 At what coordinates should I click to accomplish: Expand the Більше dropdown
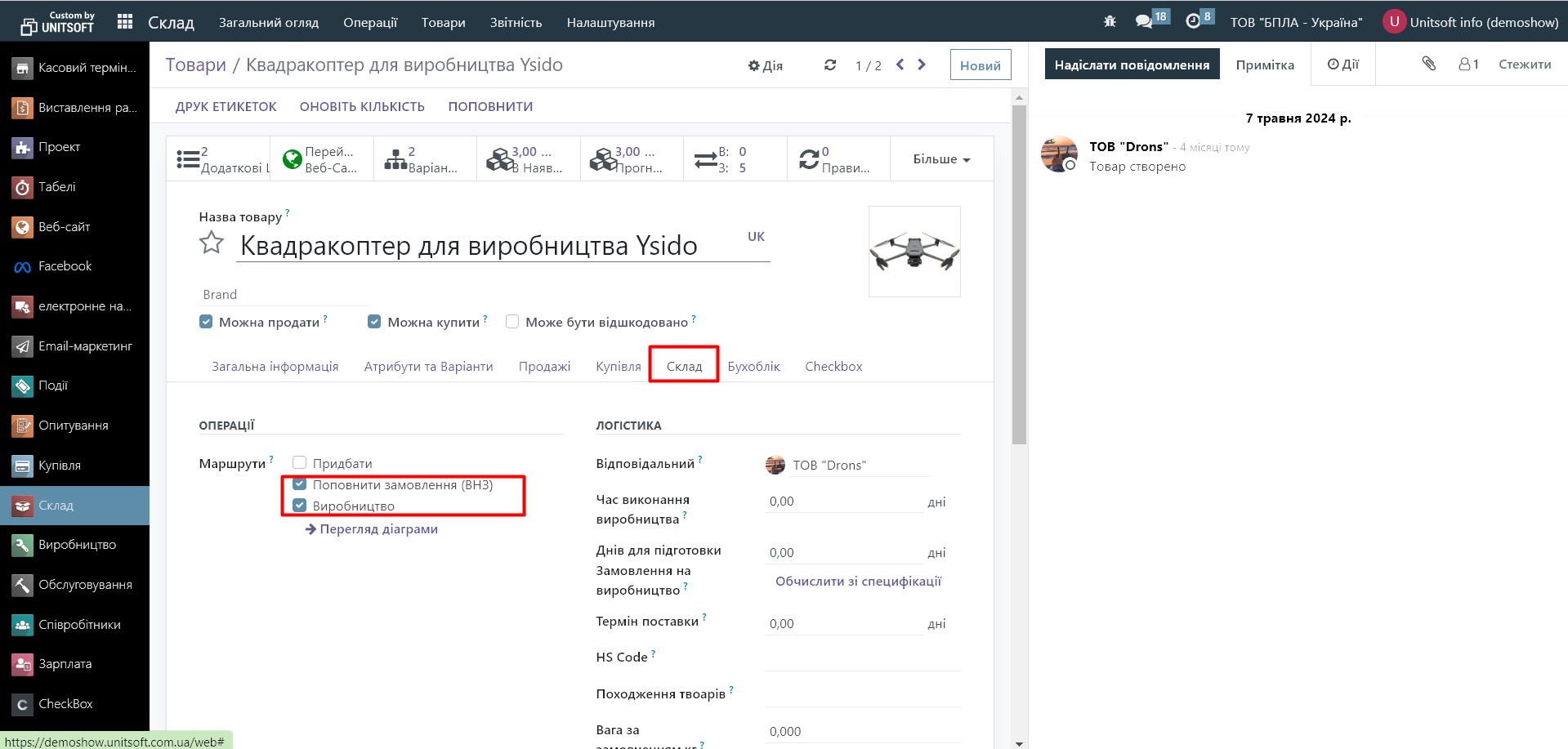pyautogui.click(x=941, y=159)
